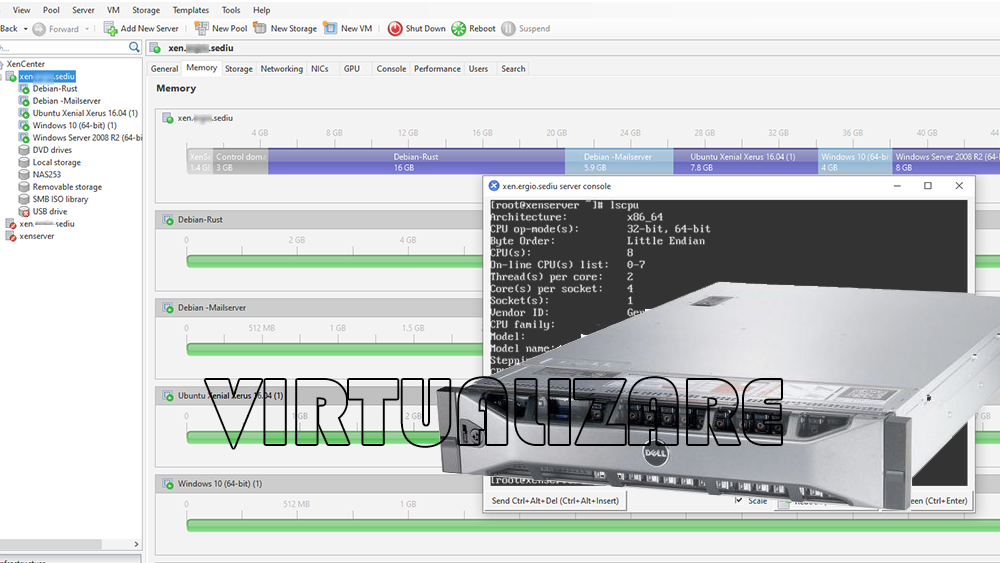This screenshot has width=1000, height=563.
Task: Select Windows Server 2008 R2 tree icon
Action: [x=24, y=138]
